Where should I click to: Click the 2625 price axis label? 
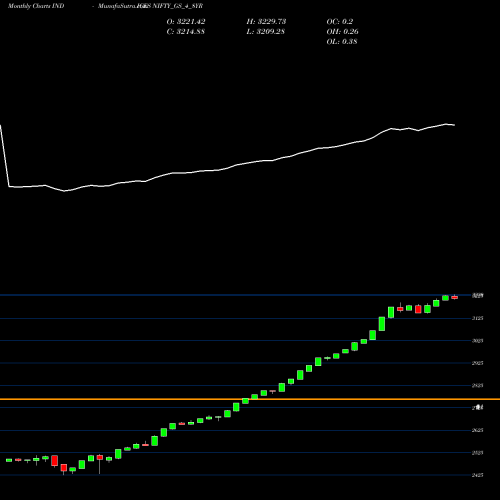[x=478, y=430]
